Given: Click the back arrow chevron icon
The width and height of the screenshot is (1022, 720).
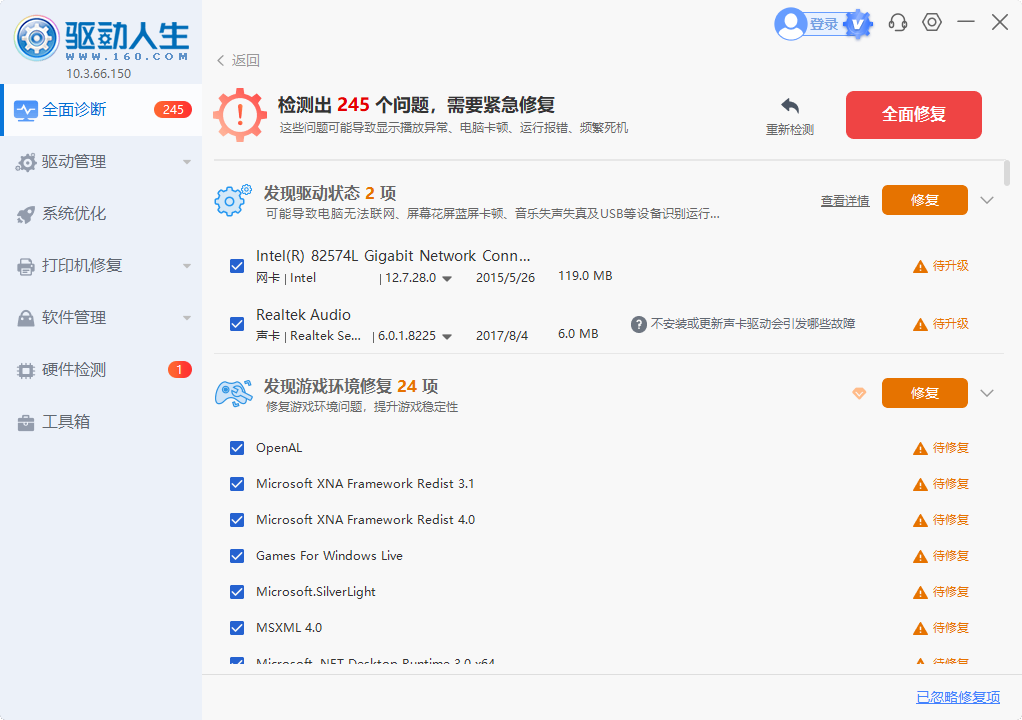Looking at the screenshot, I should [x=220, y=61].
